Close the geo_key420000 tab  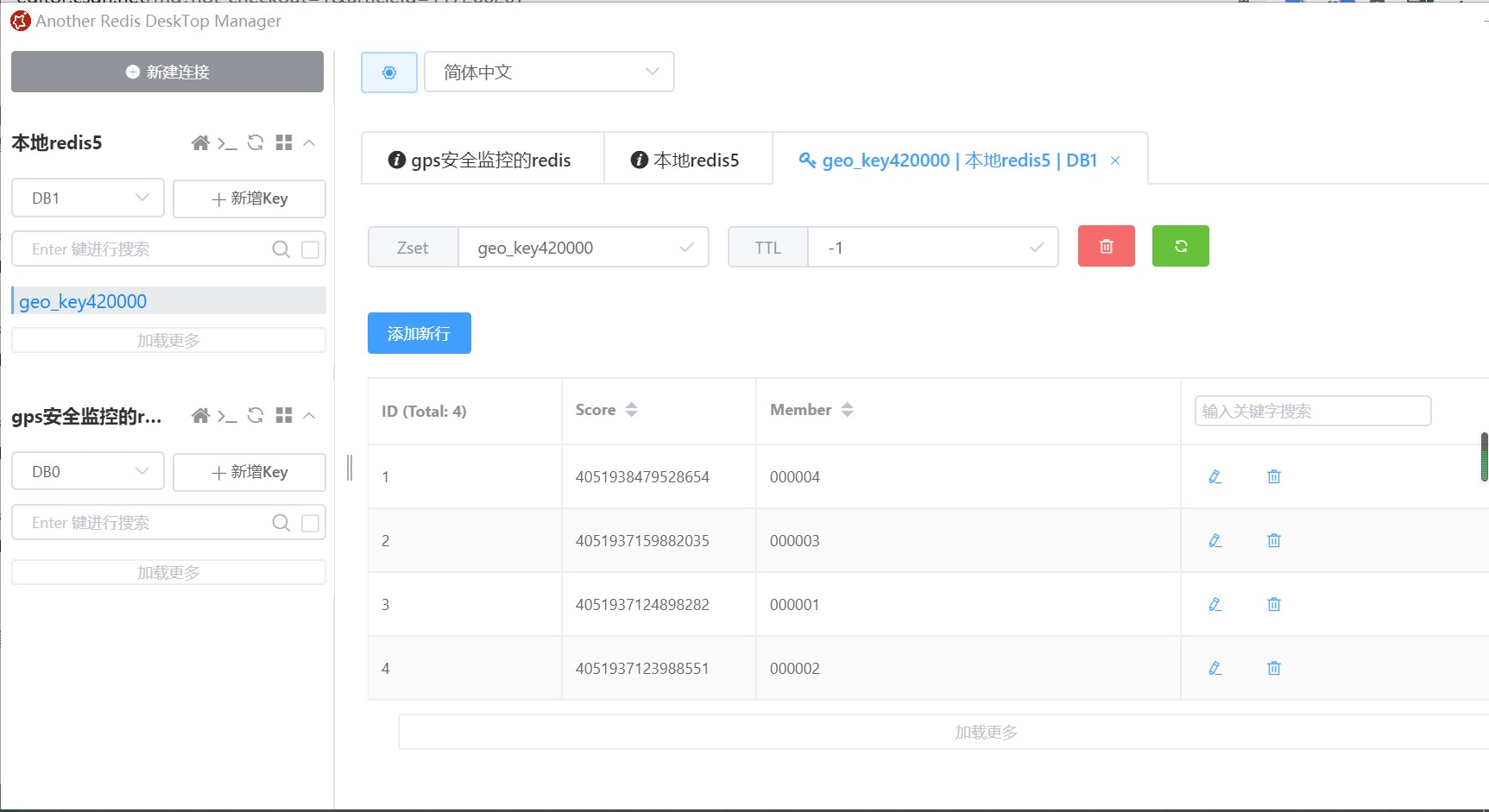(x=1115, y=161)
